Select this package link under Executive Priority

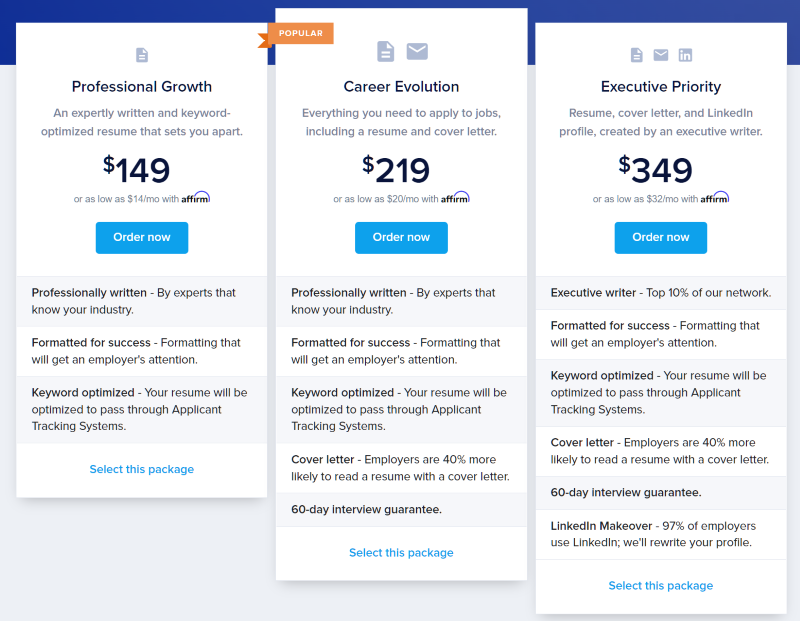pyautogui.click(x=661, y=586)
